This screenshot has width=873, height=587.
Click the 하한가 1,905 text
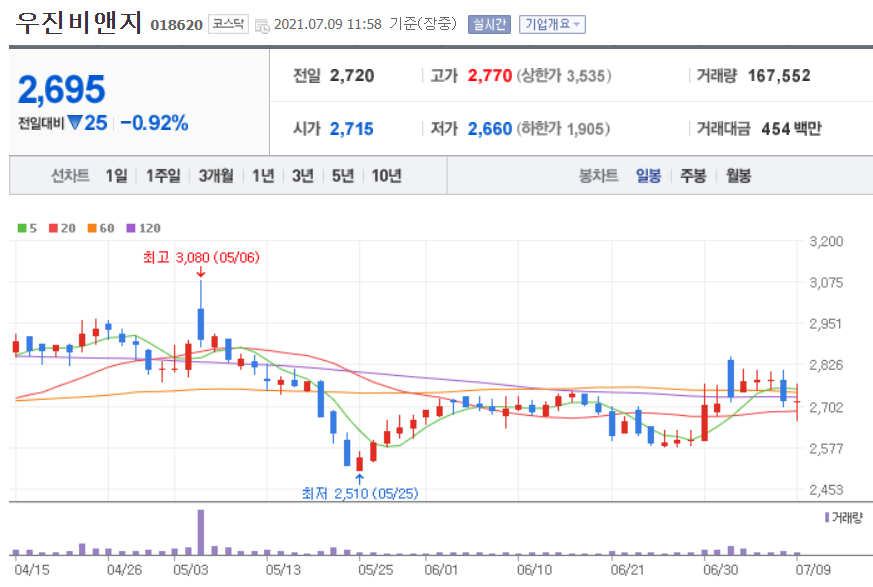[563, 129]
